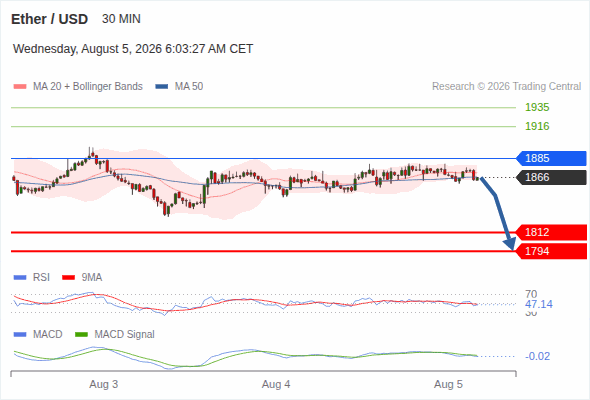Click the MACD Signal green legend swatch
Image resolution: width=590 pixels, height=400 pixels.
tap(81, 334)
